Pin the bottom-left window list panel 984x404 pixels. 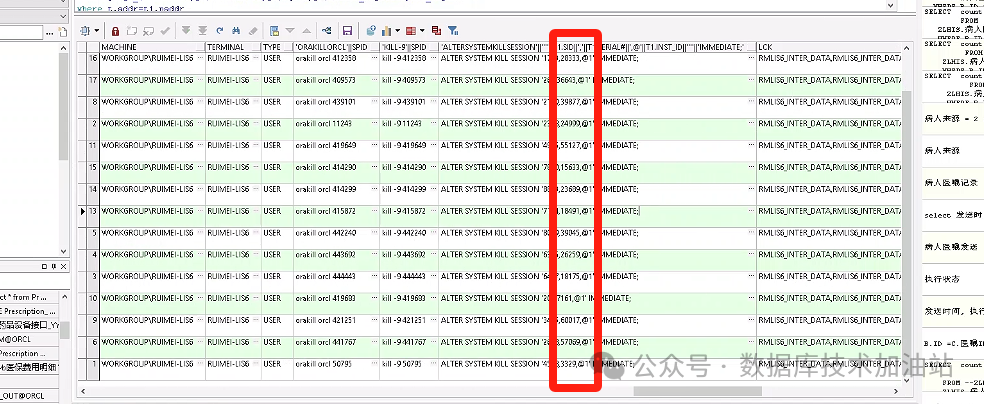tap(53, 267)
